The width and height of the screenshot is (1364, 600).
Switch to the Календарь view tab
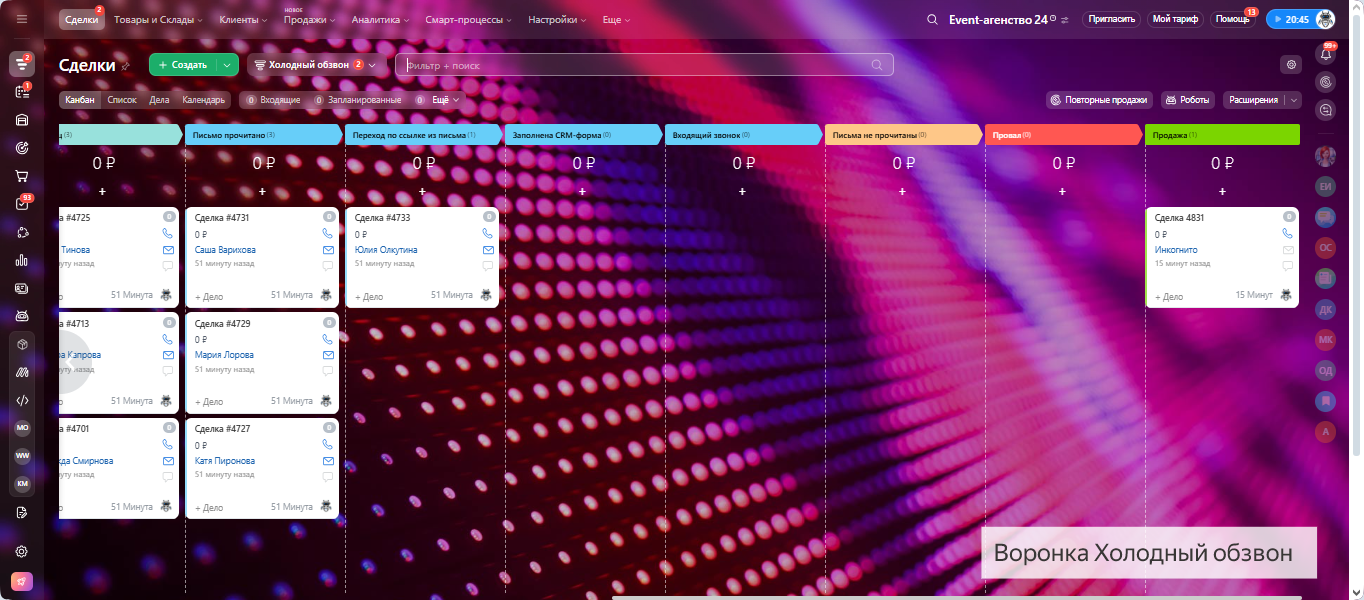pos(203,100)
